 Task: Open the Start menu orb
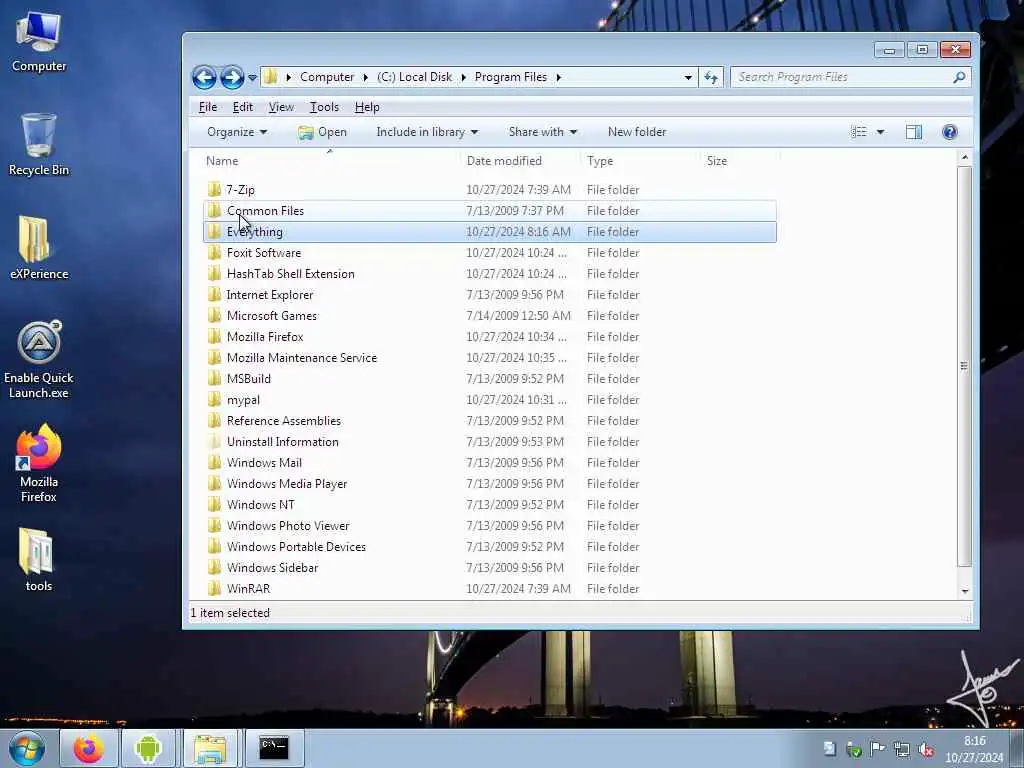[27, 748]
